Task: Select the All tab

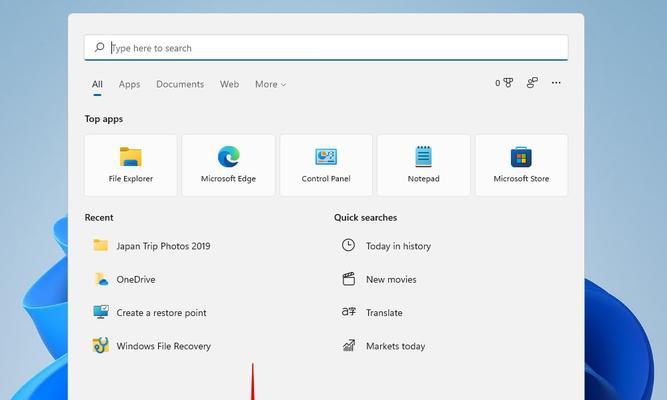Action: [97, 84]
